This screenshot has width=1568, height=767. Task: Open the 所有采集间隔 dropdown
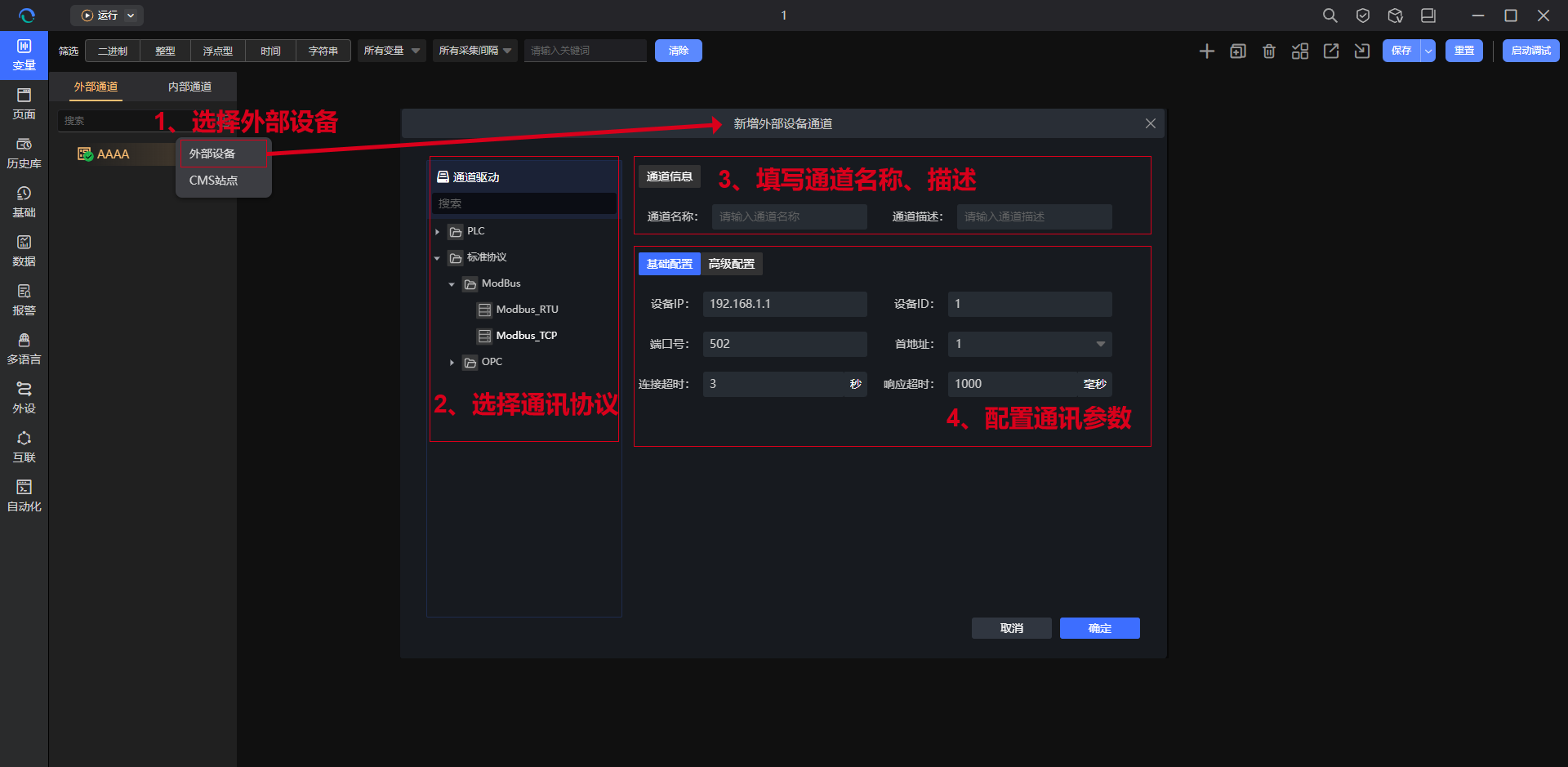click(474, 51)
